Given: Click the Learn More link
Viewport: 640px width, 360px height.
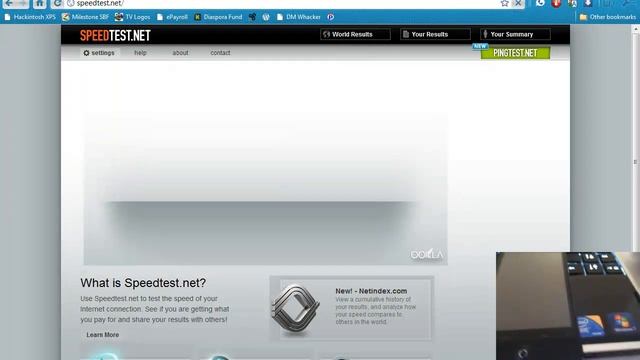Looking at the screenshot, I should (x=102, y=335).
